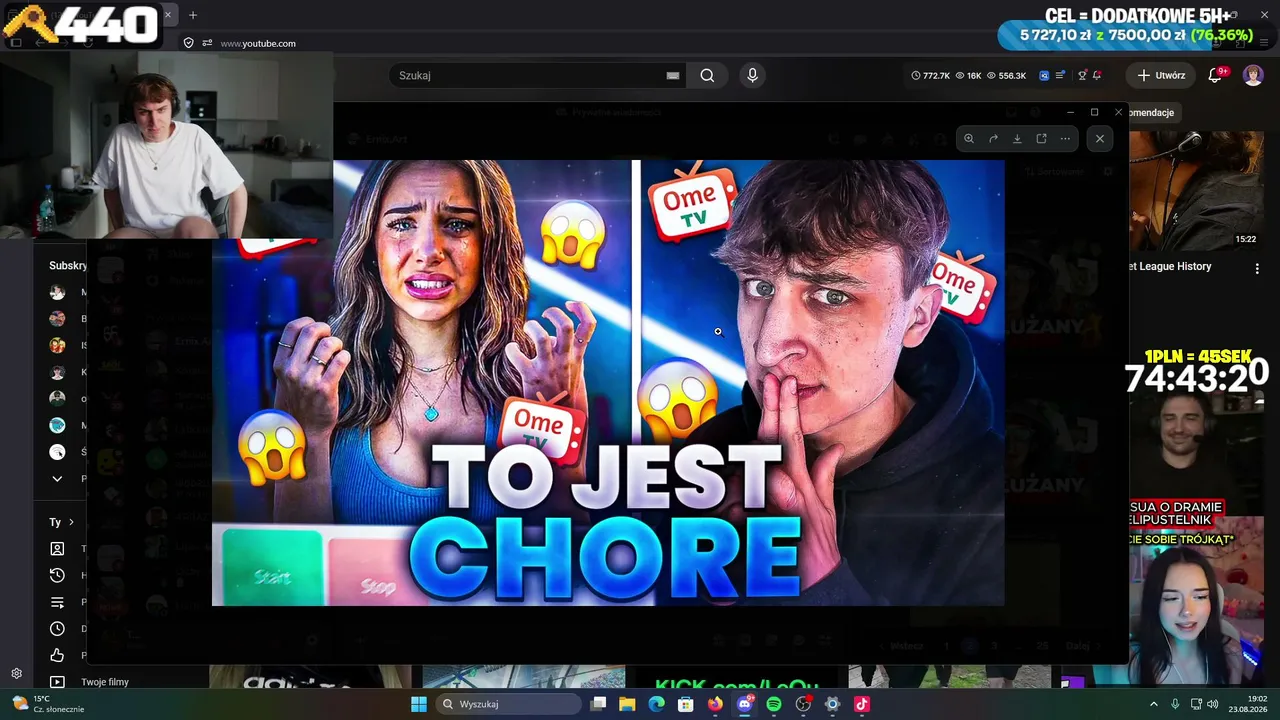Click the blue extension icon in YouTube header
Image resolution: width=1280 pixels, height=720 pixels.
click(x=1044, y=75)
